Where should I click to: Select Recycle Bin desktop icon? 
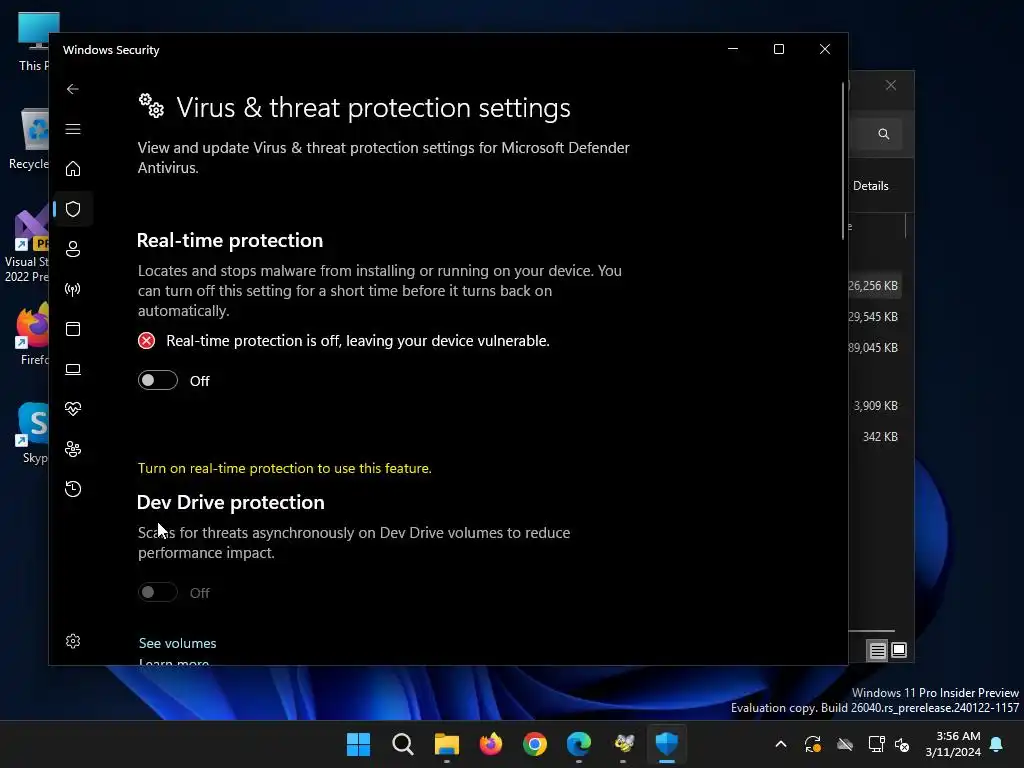pos(29,138)
